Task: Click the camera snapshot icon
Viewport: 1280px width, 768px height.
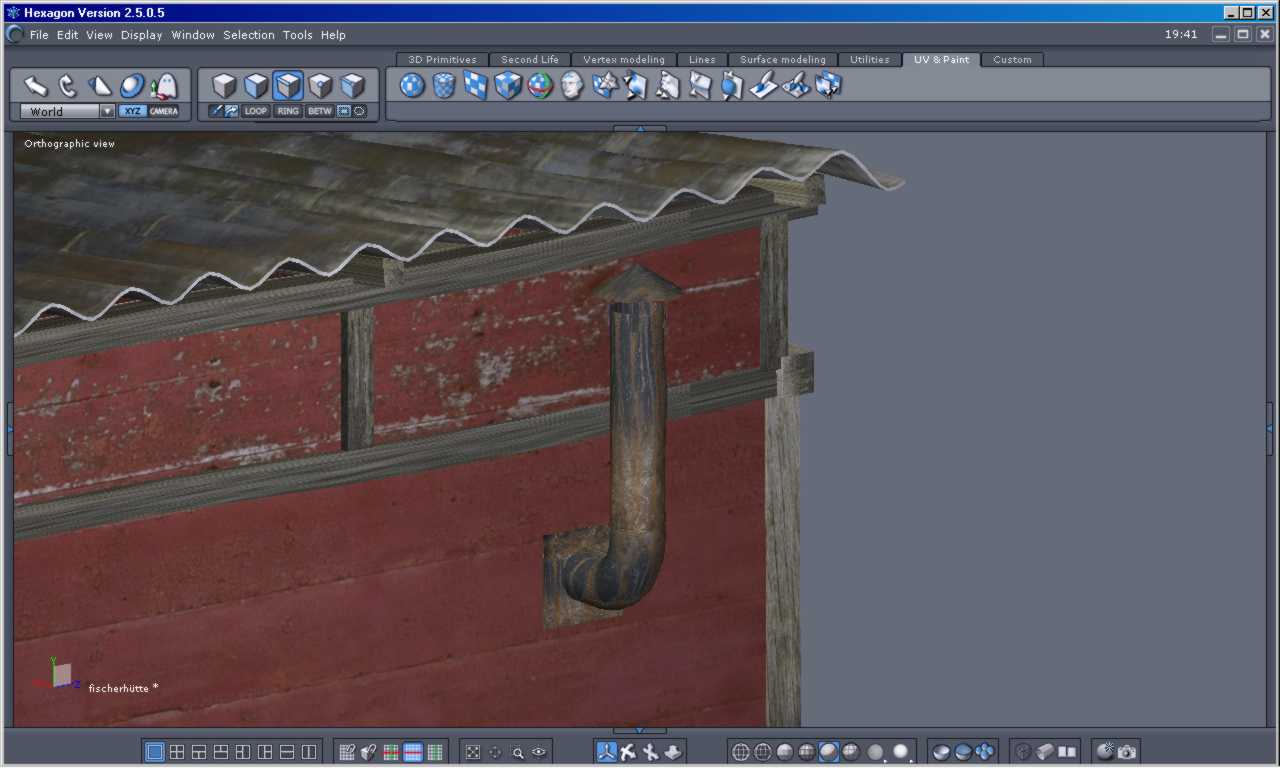Action: click(1127, 752)
